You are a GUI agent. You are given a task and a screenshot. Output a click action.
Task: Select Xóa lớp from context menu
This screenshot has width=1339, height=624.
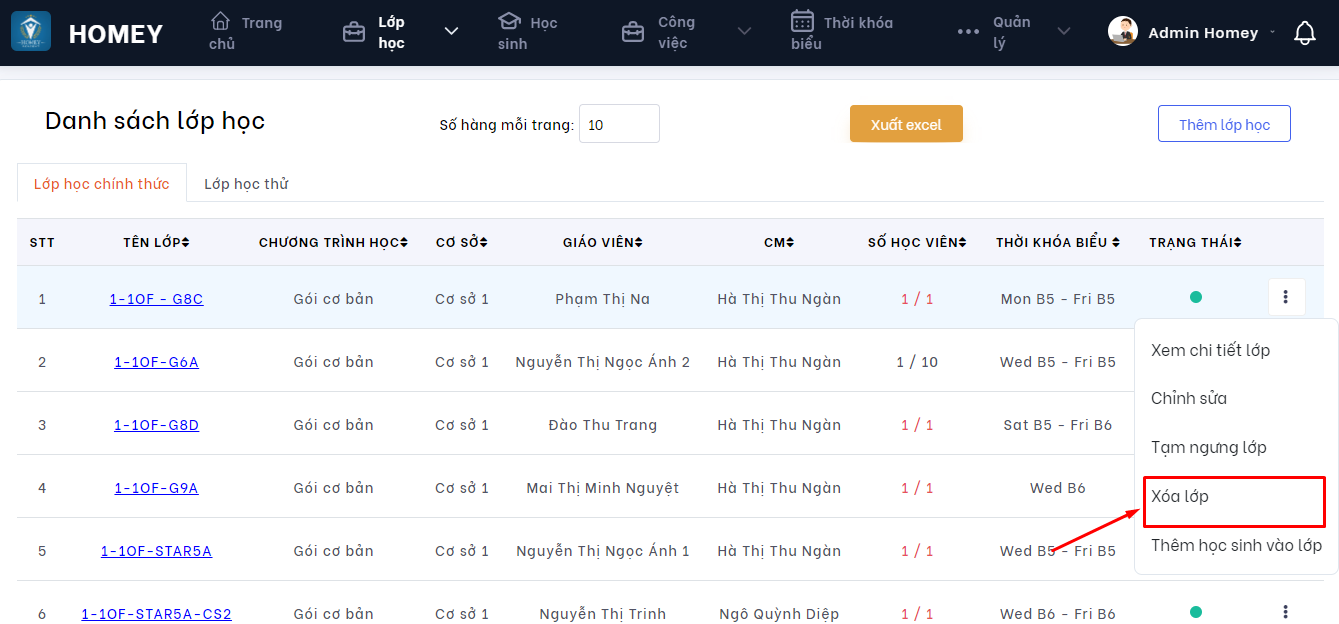pyautogui.click(x=1180, y=497)
